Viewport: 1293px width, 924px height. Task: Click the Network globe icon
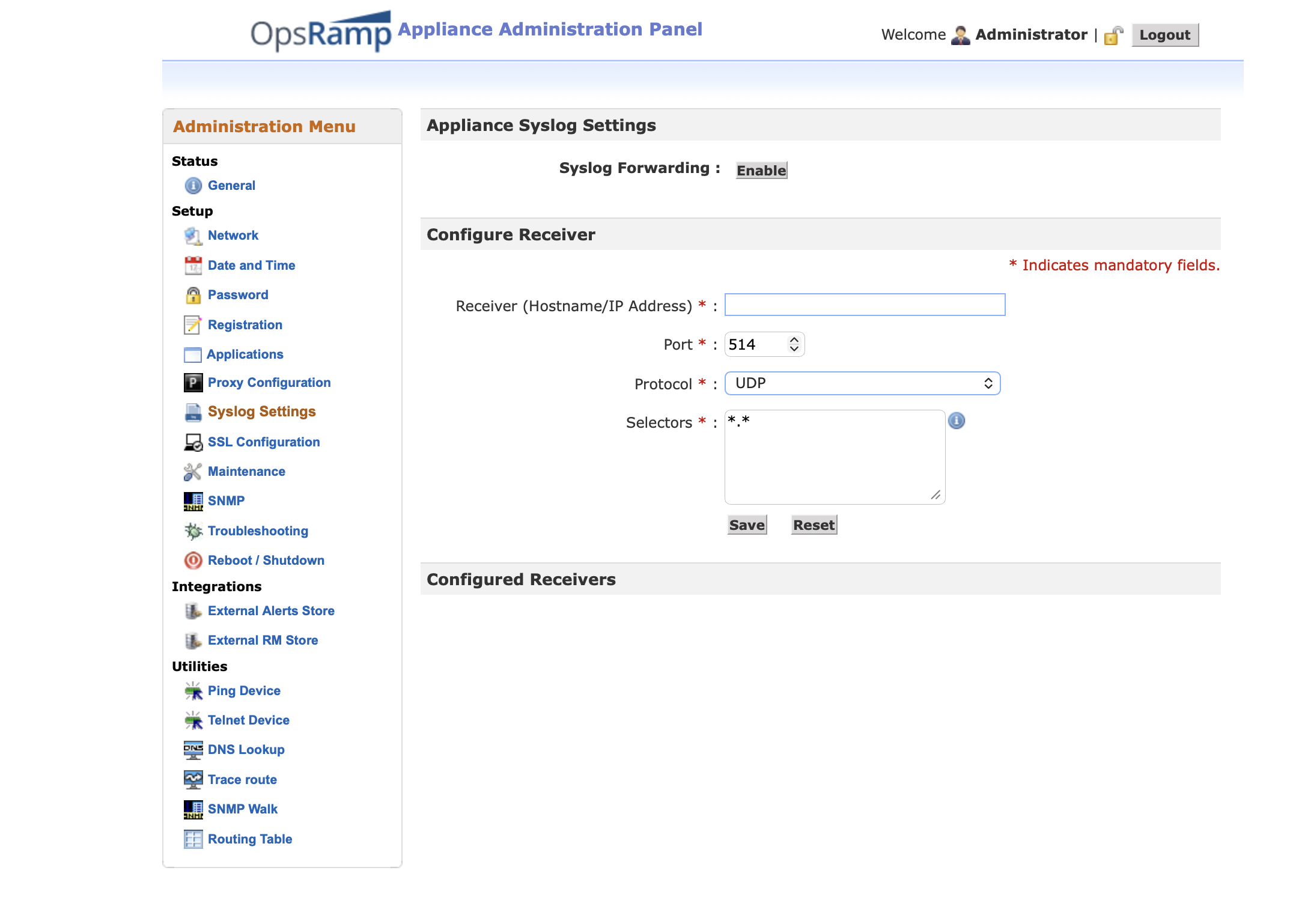[193, 236]
